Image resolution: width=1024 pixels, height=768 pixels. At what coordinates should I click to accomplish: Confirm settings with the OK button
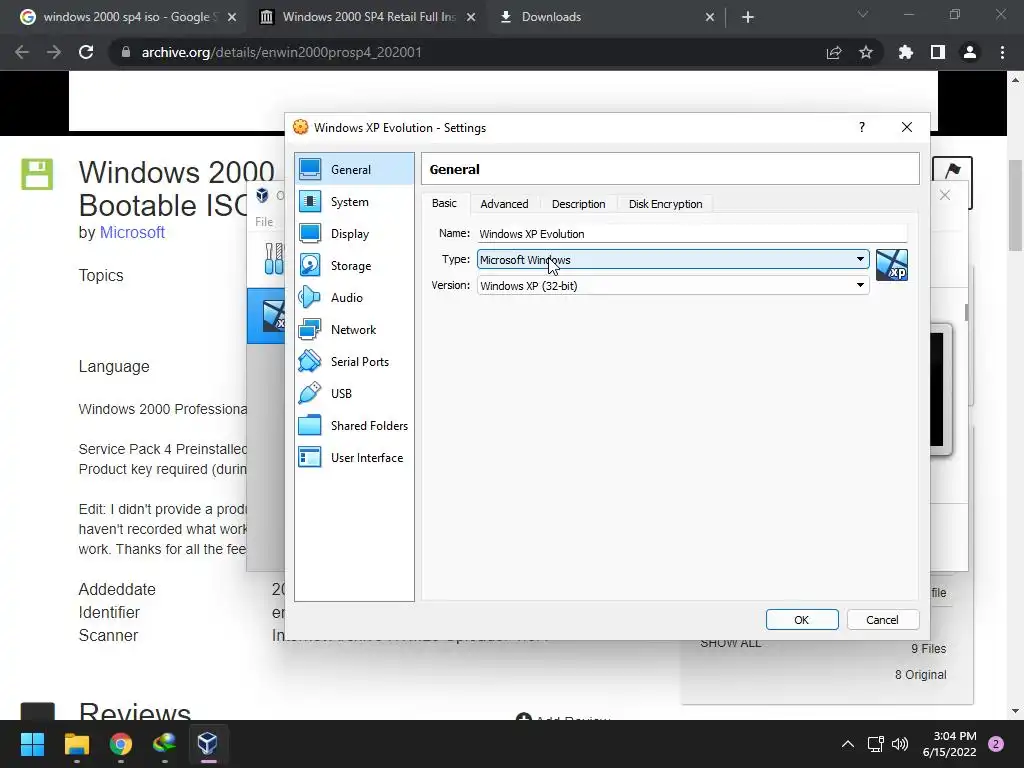click(802, 620)
